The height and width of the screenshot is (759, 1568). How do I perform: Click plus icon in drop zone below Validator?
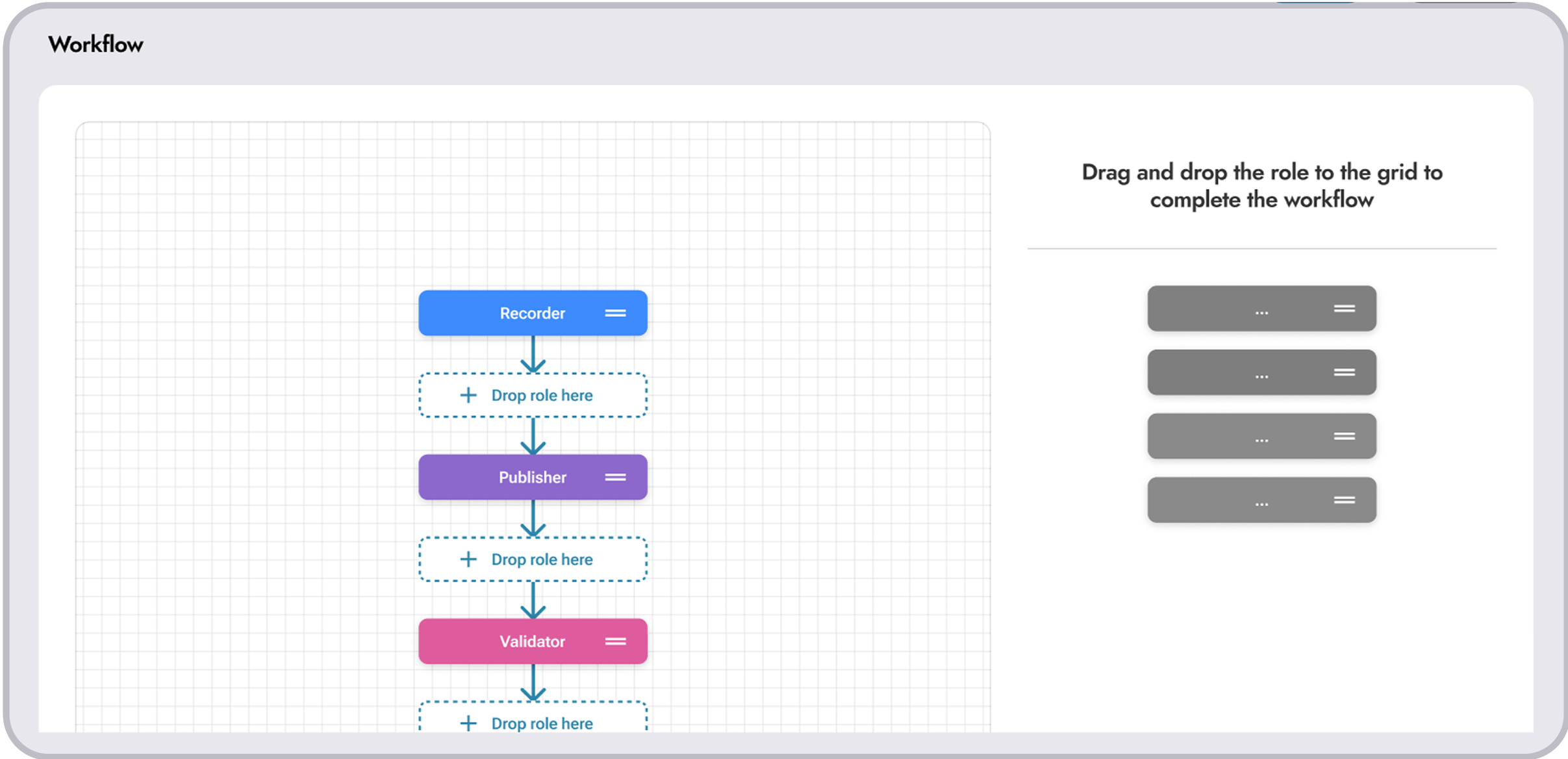click(468, 723)
